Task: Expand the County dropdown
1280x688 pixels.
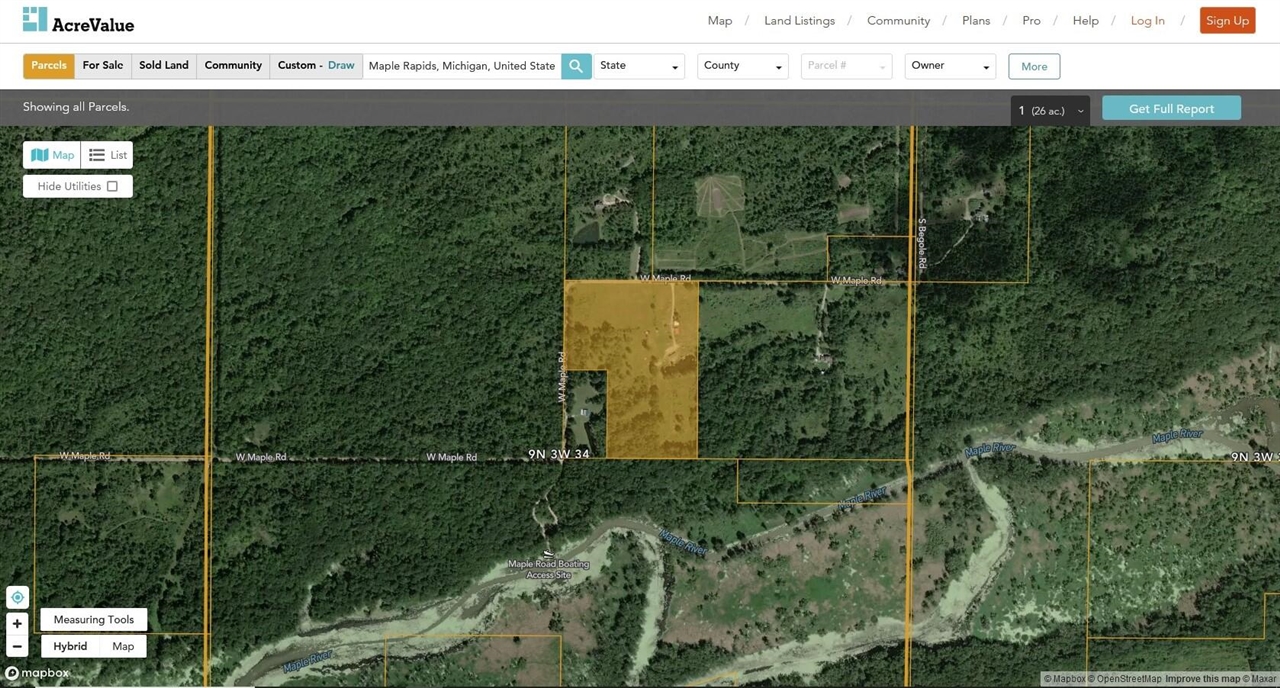Action: coord(742,66)
